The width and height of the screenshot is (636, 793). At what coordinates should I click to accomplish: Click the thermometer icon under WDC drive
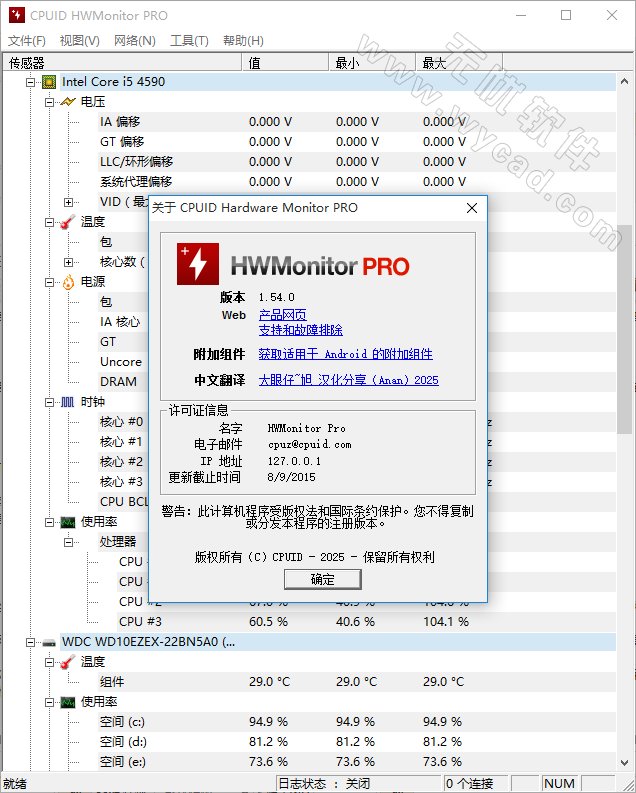pos(68,662)
